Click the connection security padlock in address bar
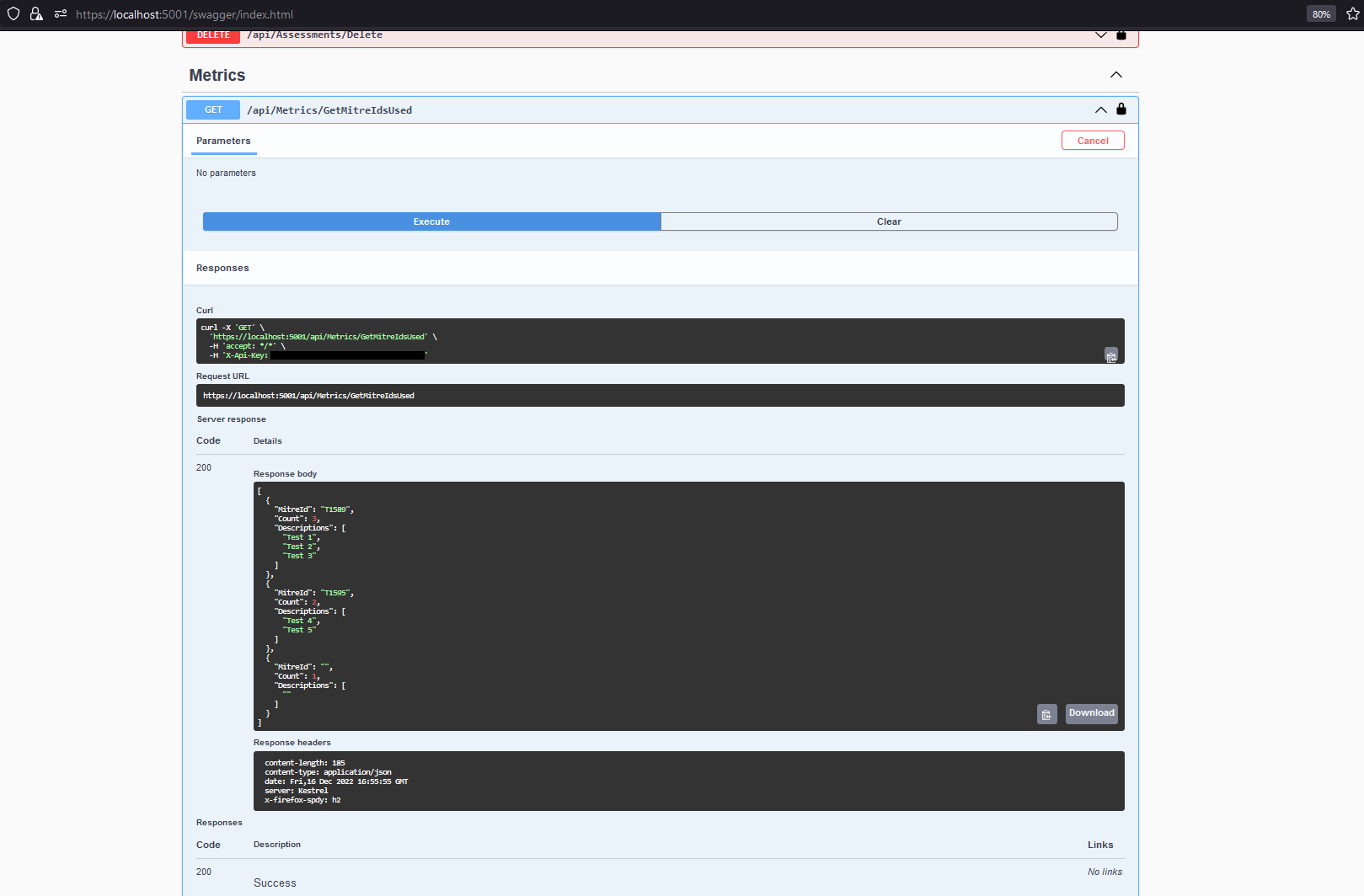Viewport: 1364px width, 896px height. (36, 14)
